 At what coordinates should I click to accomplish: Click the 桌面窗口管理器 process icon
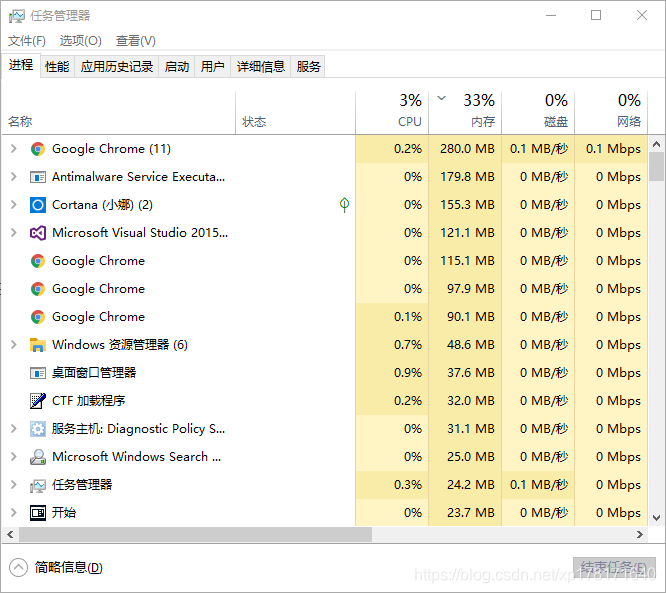(38, 373)
